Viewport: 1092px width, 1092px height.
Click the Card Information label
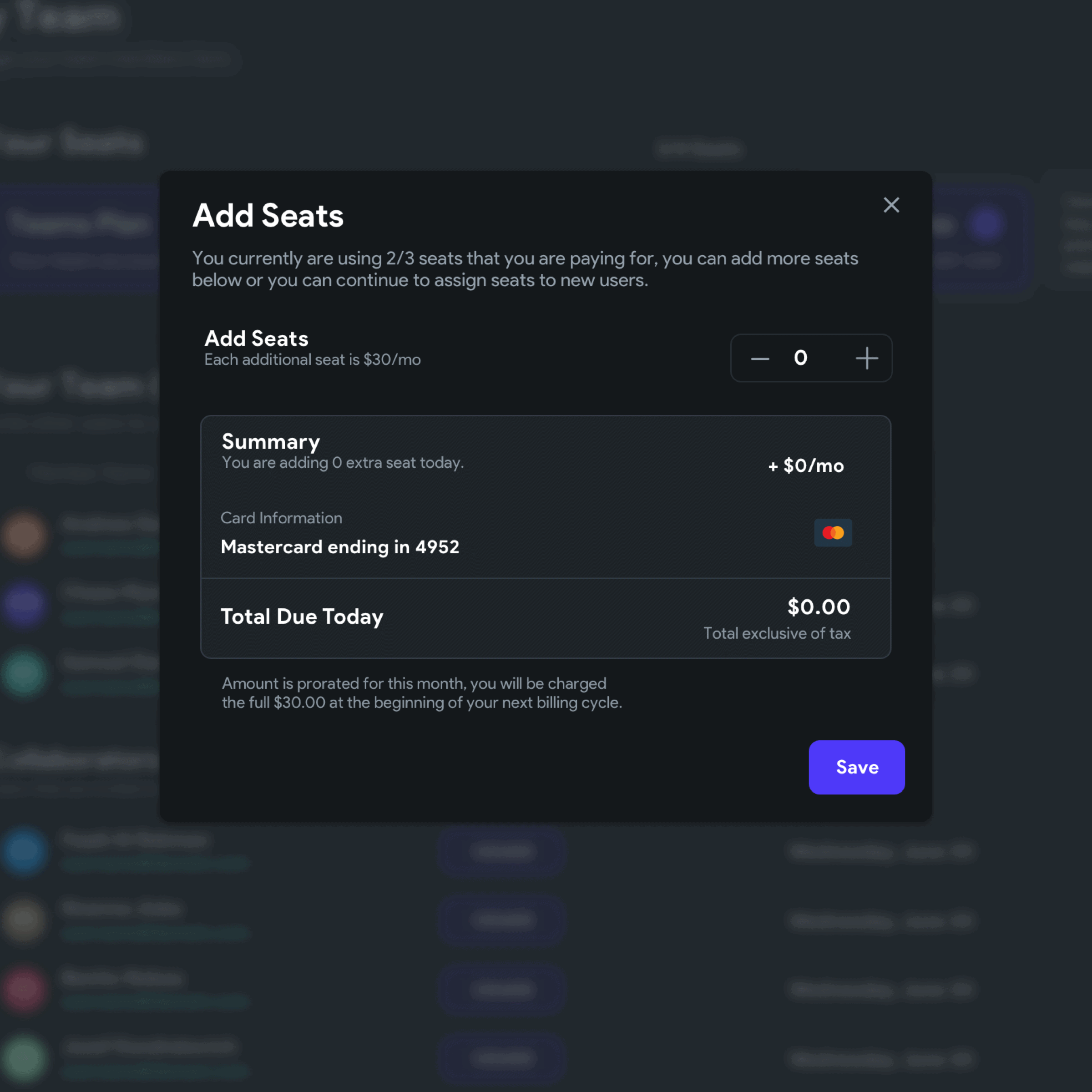tap(281, 518)
